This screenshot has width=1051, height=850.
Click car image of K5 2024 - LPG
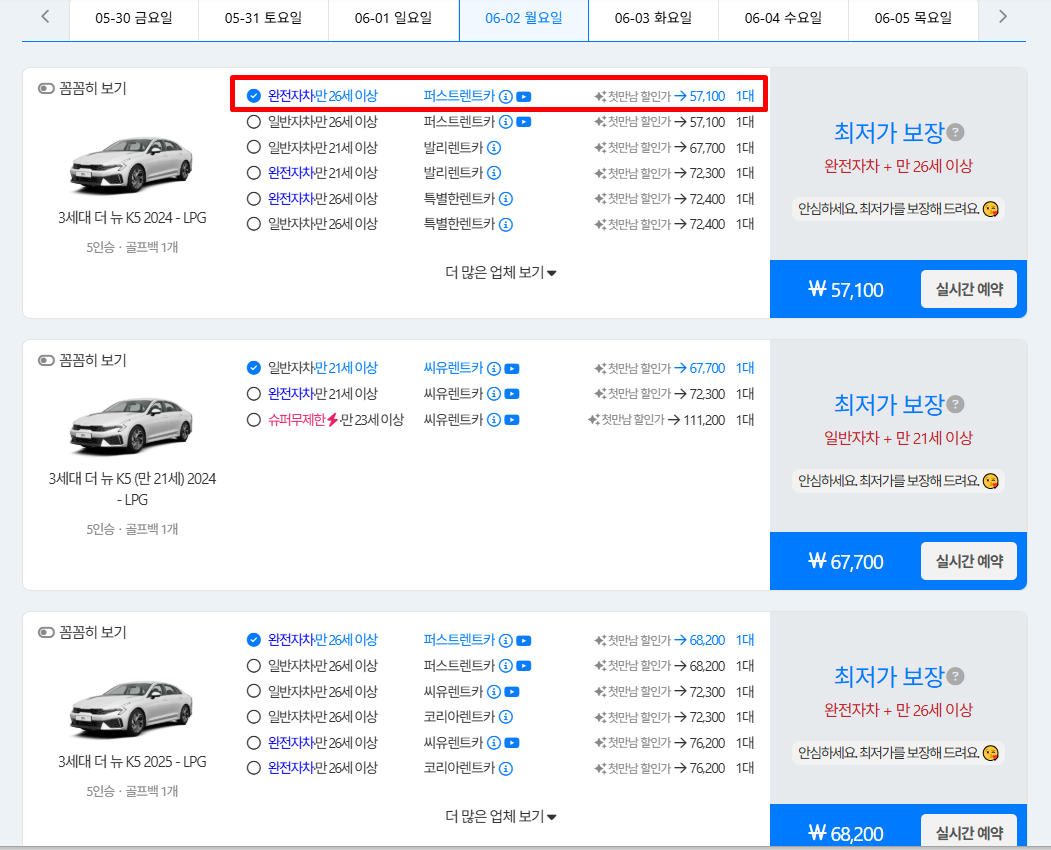(131, 164)
